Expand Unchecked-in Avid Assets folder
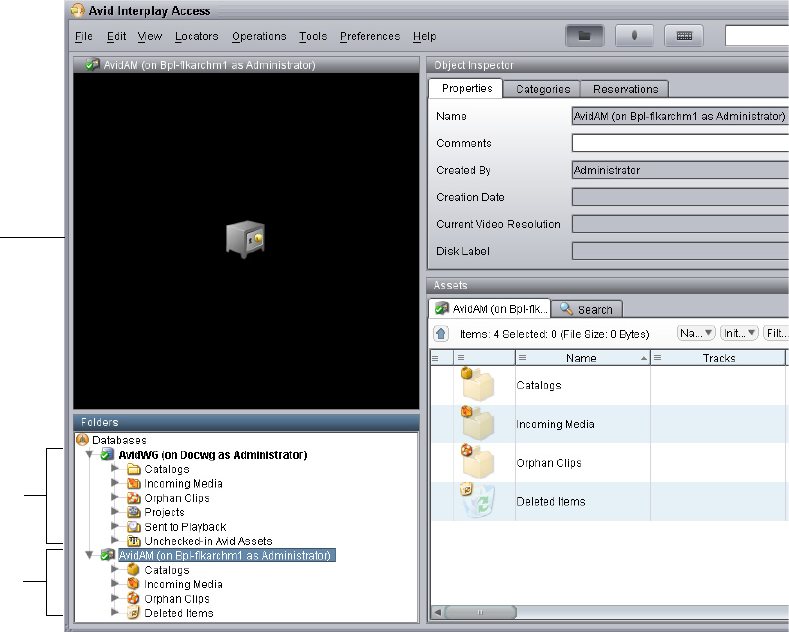This screenshot has width=789, height=632. (x=115, y=540)
